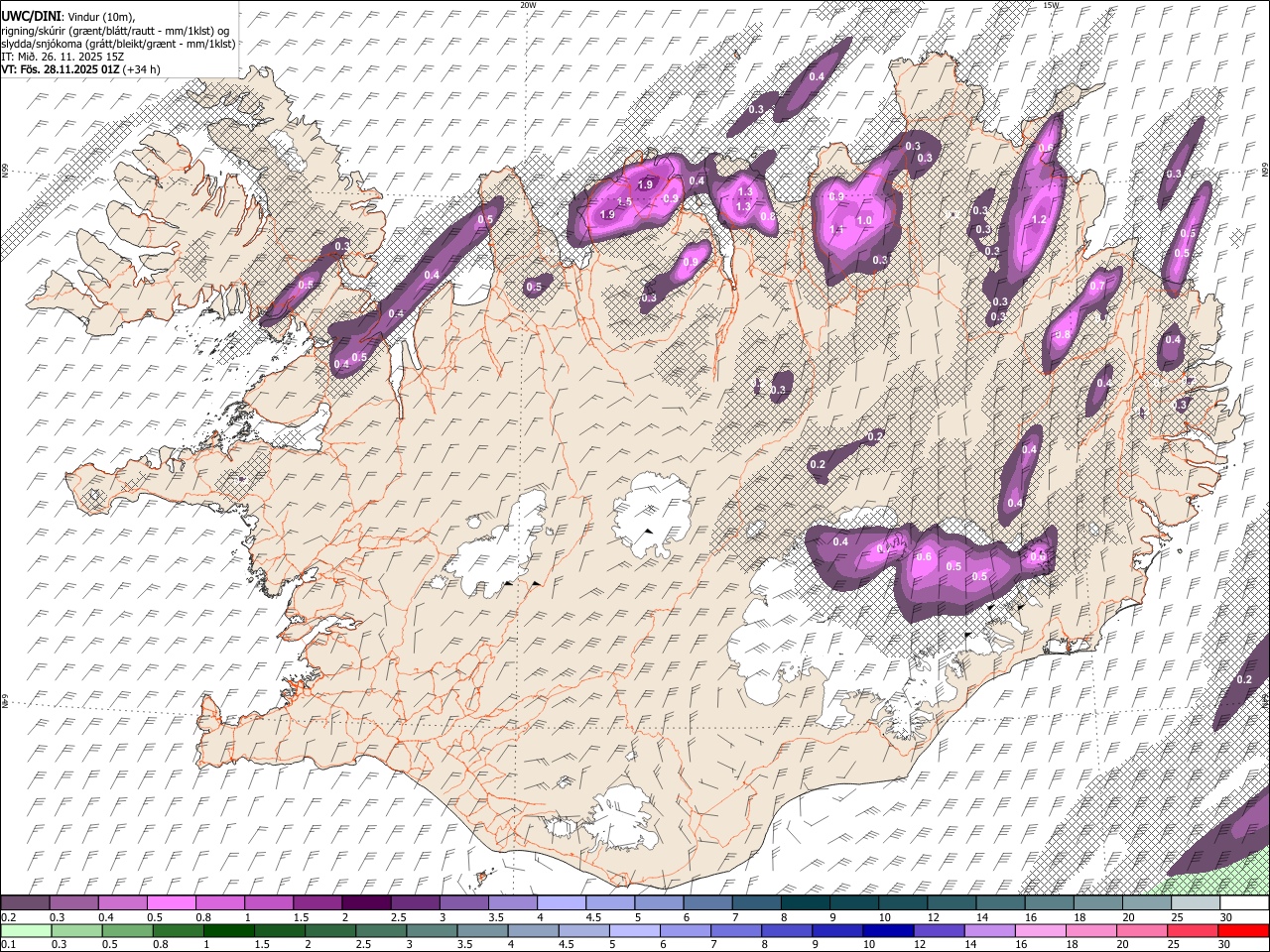This screenshot has width=1270, height=952.
Task: Click the lower-row violet swatch between 12 and 14
Action: coord(938,931)
